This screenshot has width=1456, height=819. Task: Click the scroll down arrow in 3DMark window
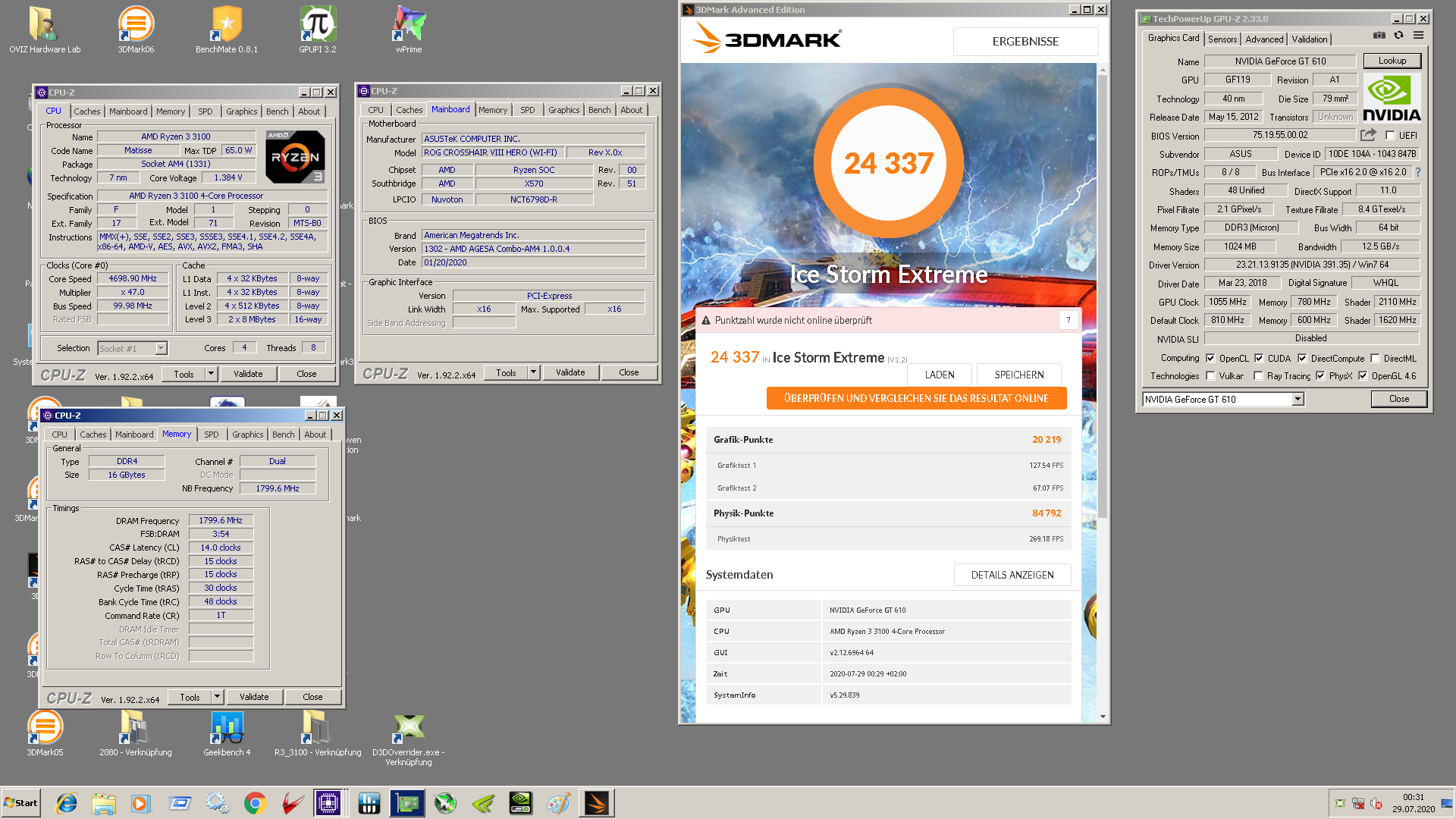click(1103, 716)
